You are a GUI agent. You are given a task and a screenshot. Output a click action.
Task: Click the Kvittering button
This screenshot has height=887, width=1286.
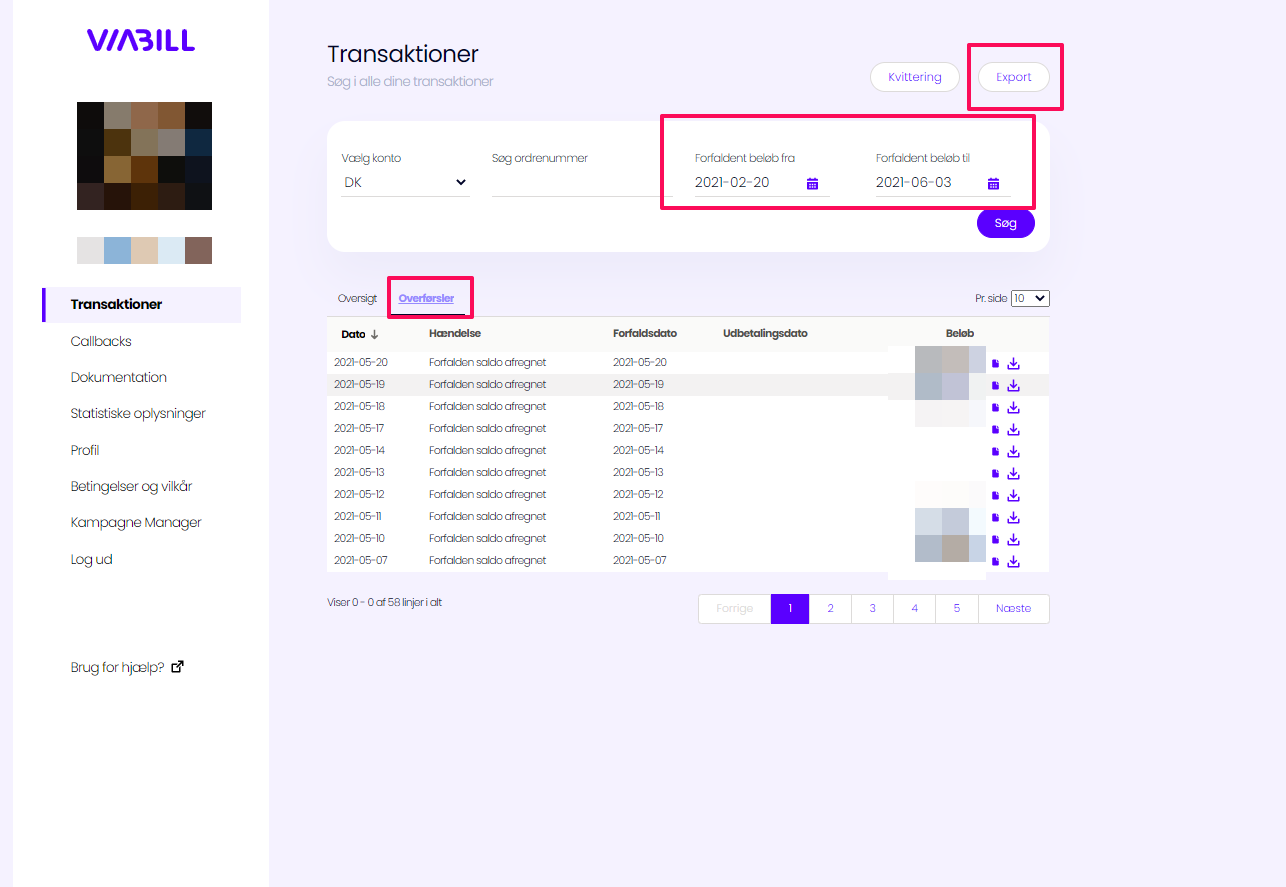pos(915,77)
